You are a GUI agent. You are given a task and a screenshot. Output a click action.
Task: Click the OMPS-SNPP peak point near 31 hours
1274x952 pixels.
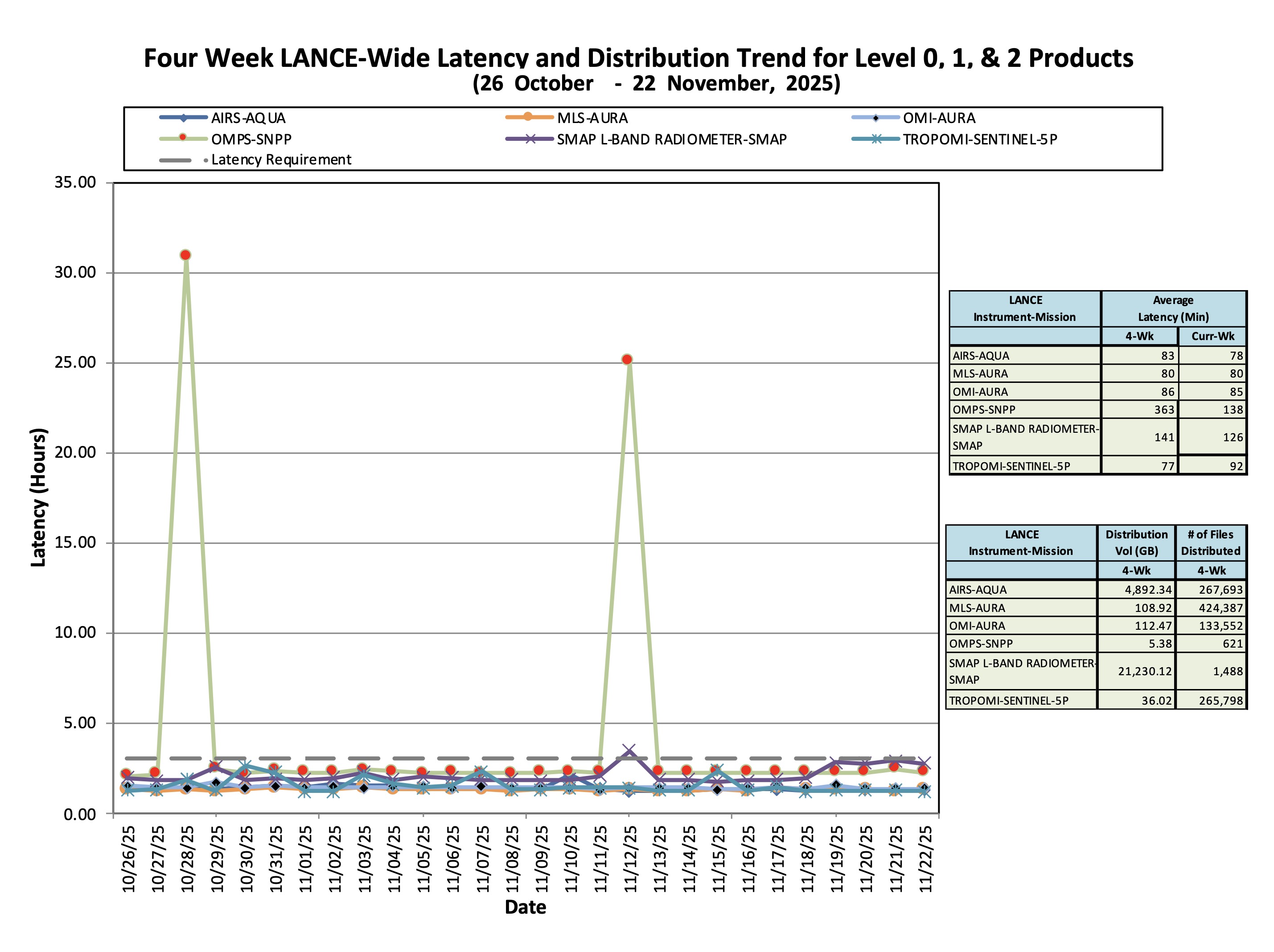pyautogui.click(x=185, y=254)
